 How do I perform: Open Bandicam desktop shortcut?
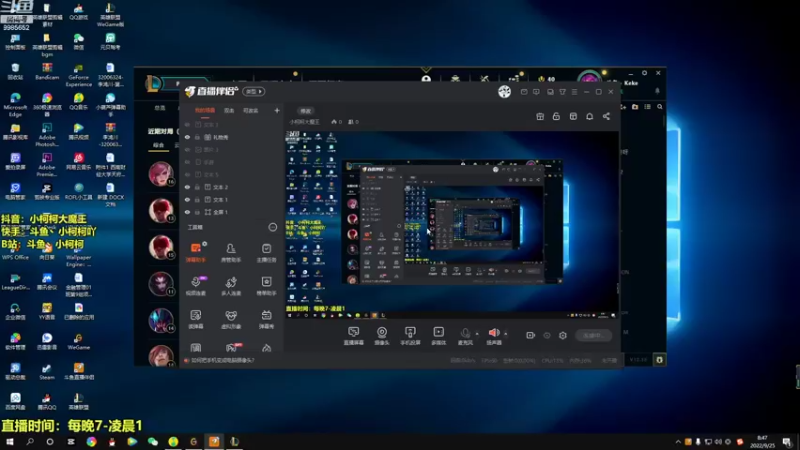point(47,71)
